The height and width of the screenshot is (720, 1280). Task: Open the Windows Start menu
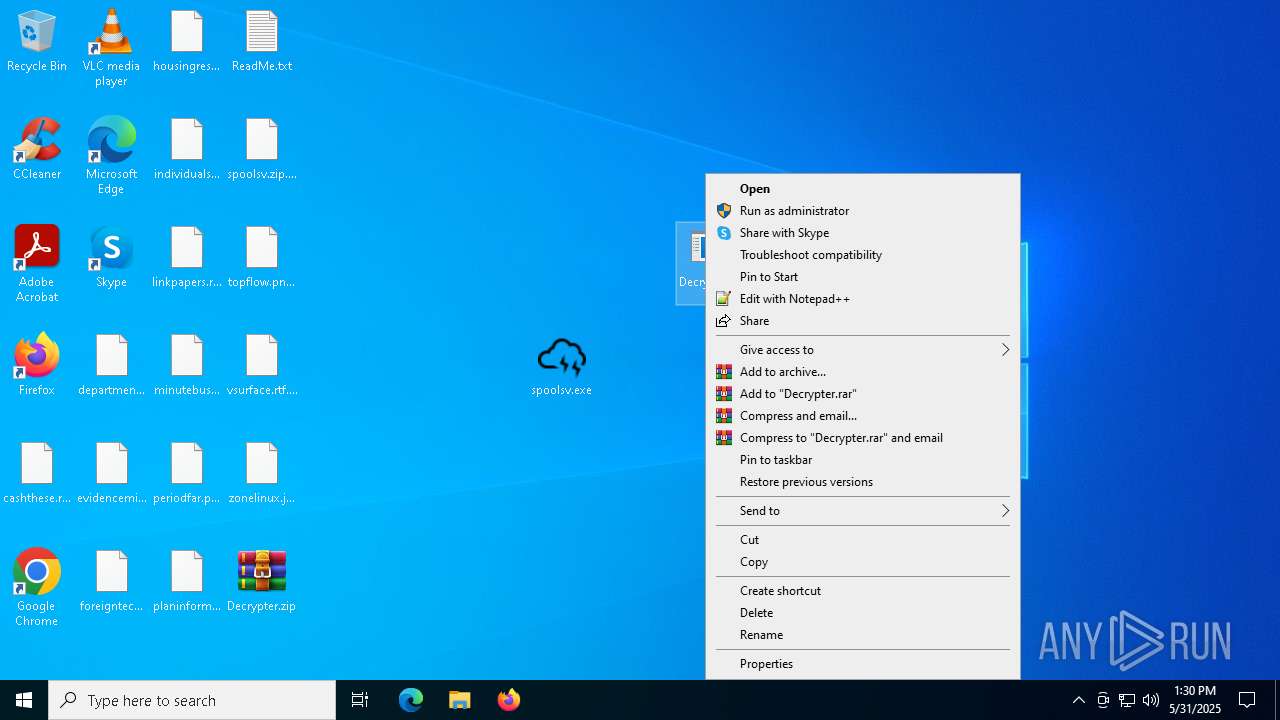click(x=24, y=700)
